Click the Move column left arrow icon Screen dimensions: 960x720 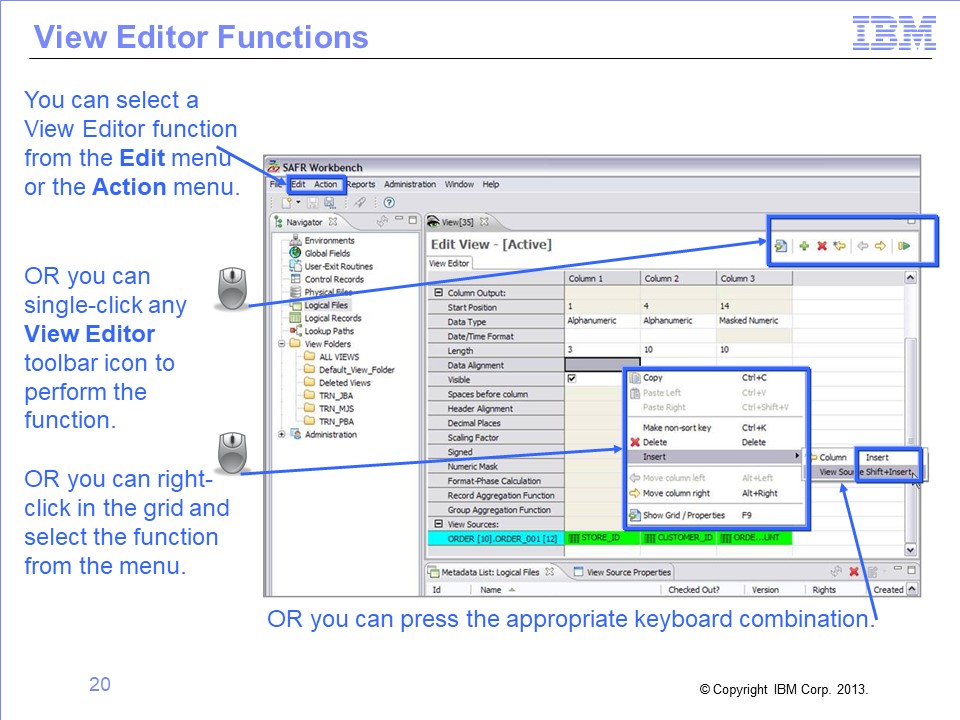[x=863, y=246]
